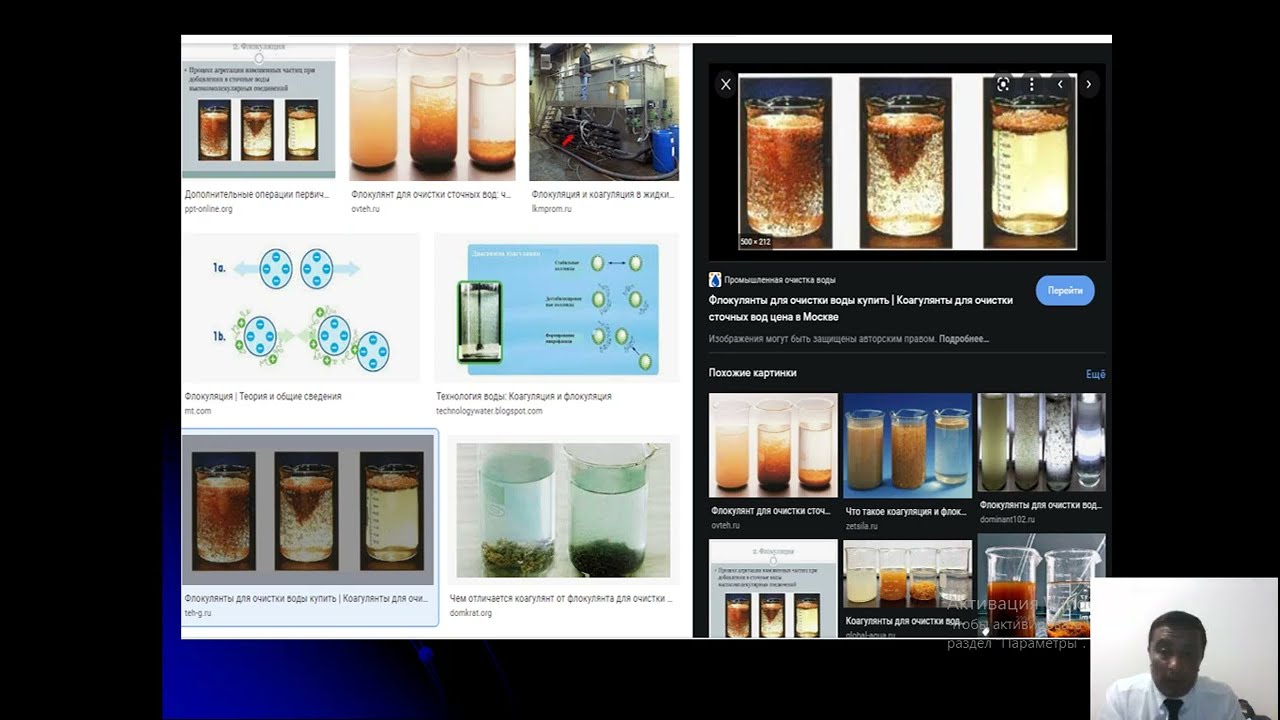This screenshot has height=720, width=1280.
Task: Click the Похожие картинки heading
Action: (753, 373)
